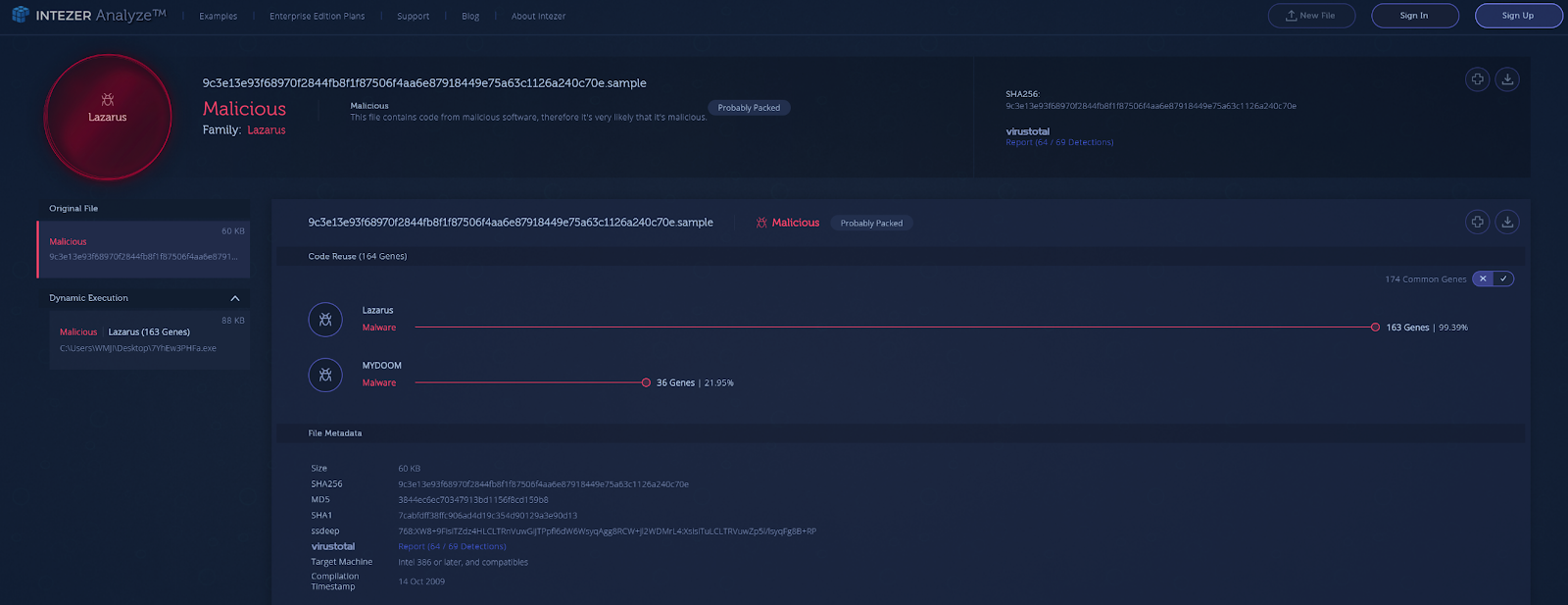Screen dimensions: 1568x605
Task: Click the Lazarus 163 Genes bar endpoint
Action: pyautogui.click(x=1375, y=328)
